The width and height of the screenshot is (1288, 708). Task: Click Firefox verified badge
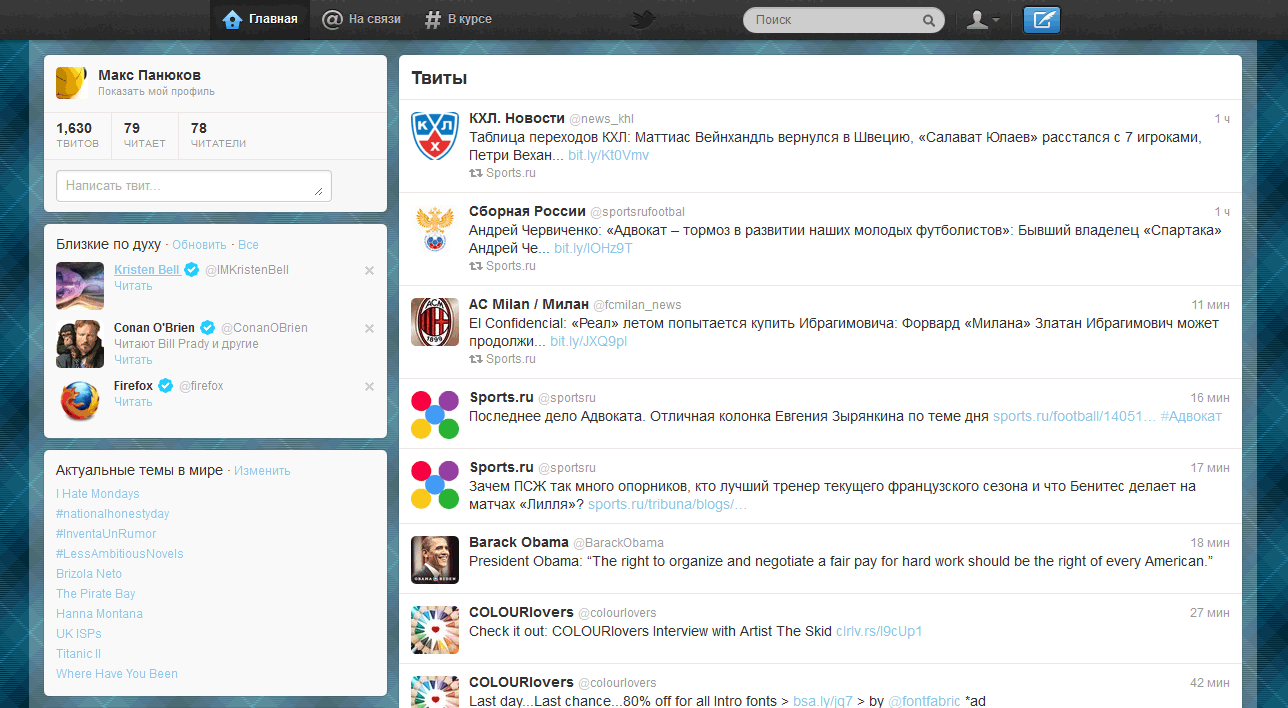(166, 386)
